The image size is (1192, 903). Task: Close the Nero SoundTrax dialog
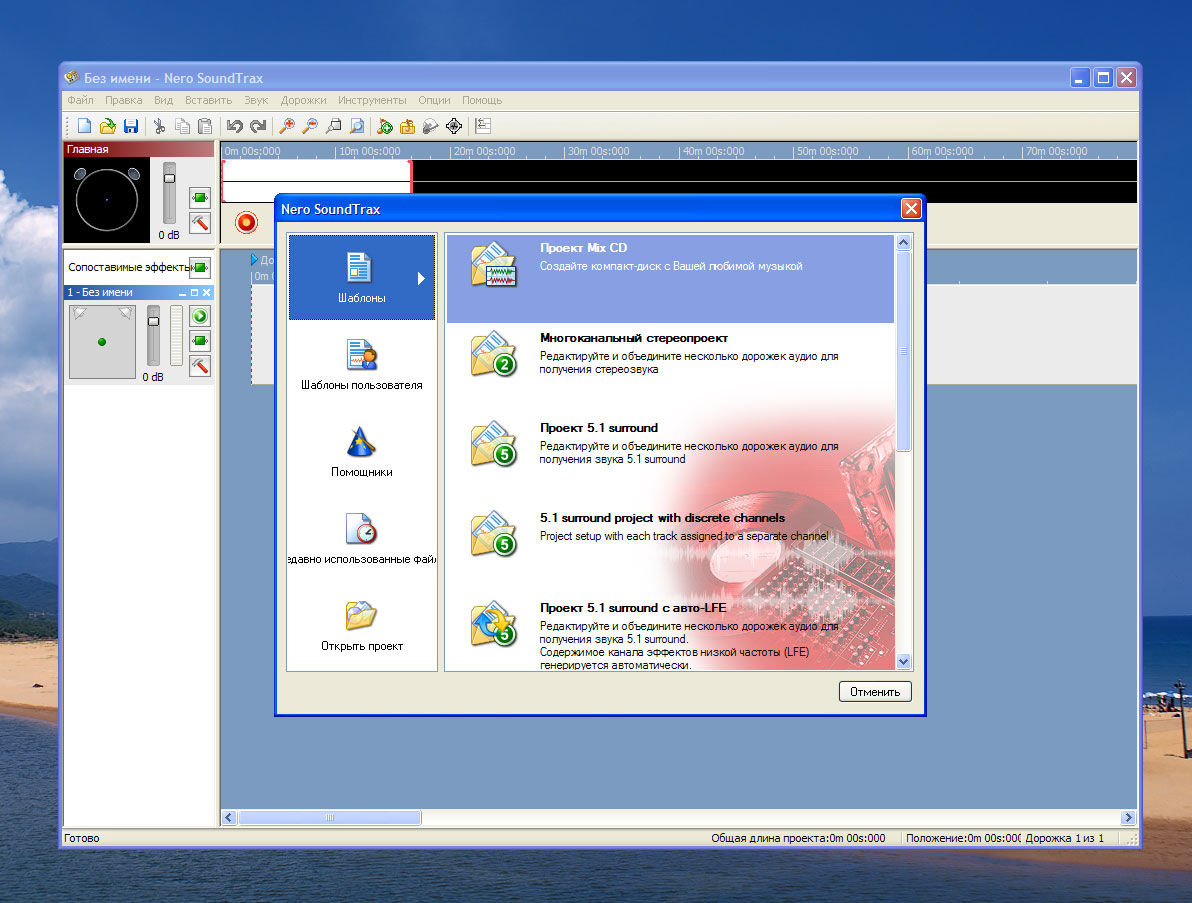911,208
